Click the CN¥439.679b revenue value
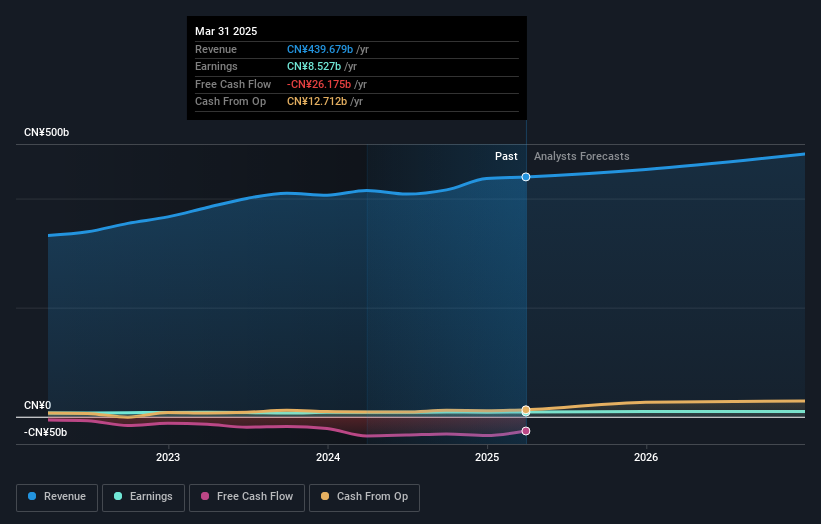 pyautogui.click(x=320, y=49)
